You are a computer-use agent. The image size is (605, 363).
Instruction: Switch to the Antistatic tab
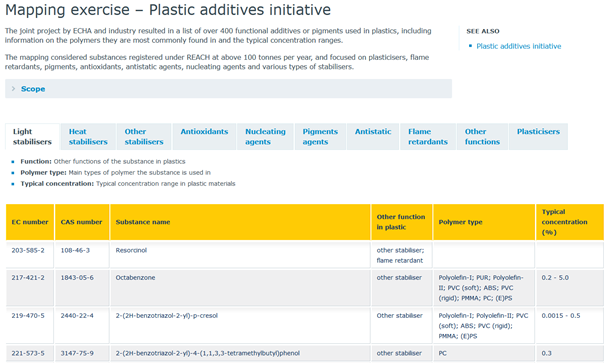click(373, 137)
